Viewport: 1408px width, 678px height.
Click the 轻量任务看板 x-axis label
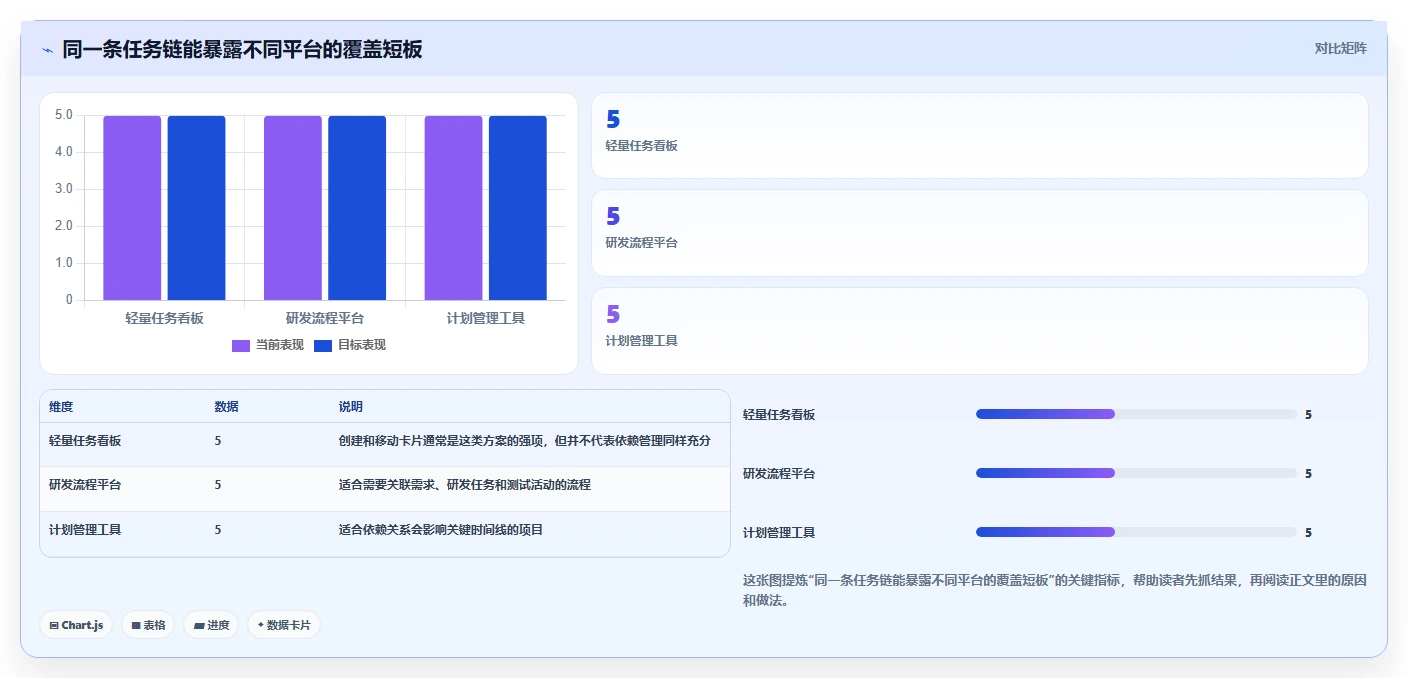[164, 318]
